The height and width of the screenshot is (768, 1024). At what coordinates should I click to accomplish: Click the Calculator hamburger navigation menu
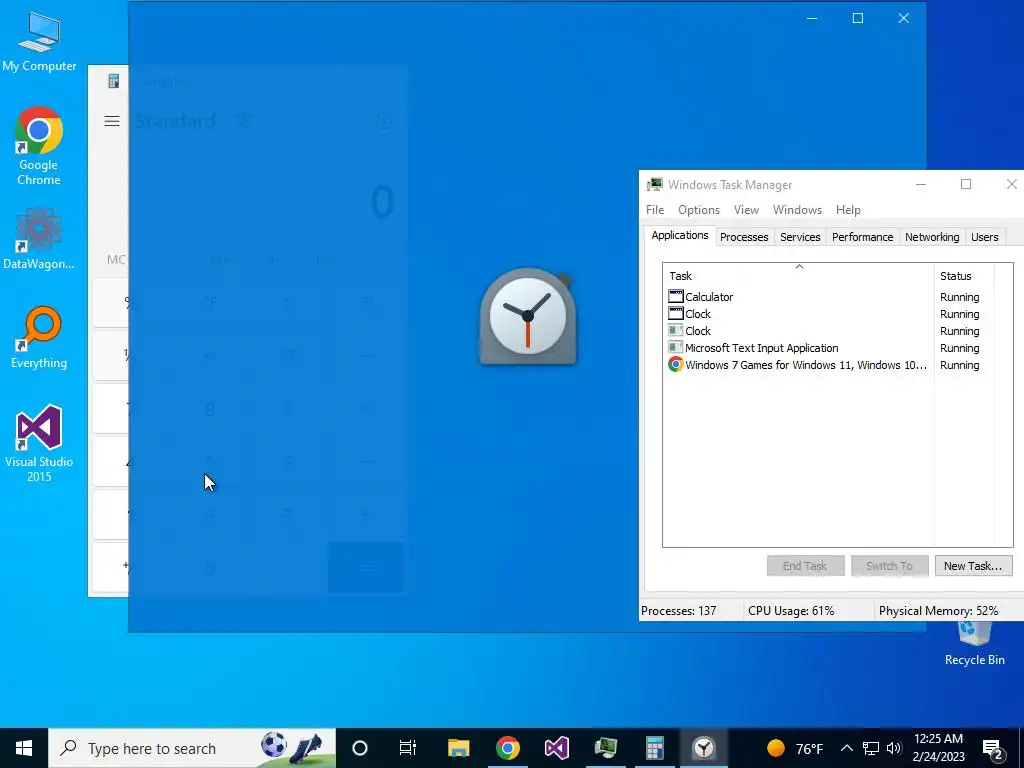point(112,121)
